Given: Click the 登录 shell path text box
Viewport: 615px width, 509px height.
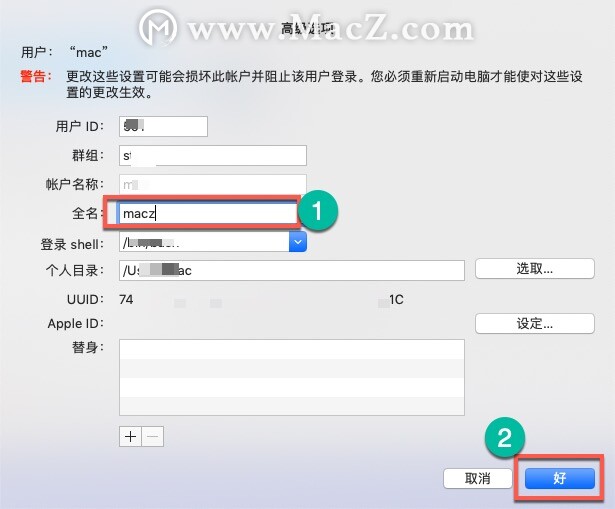Looking at the screenshot, I should tap(204, 242).
